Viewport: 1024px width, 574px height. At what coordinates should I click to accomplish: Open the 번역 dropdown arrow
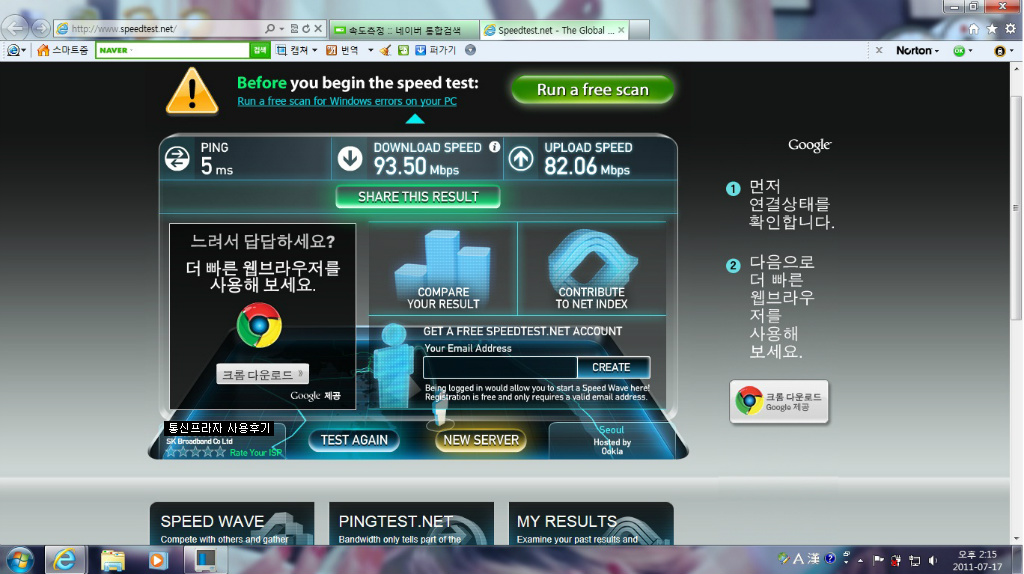370,50
